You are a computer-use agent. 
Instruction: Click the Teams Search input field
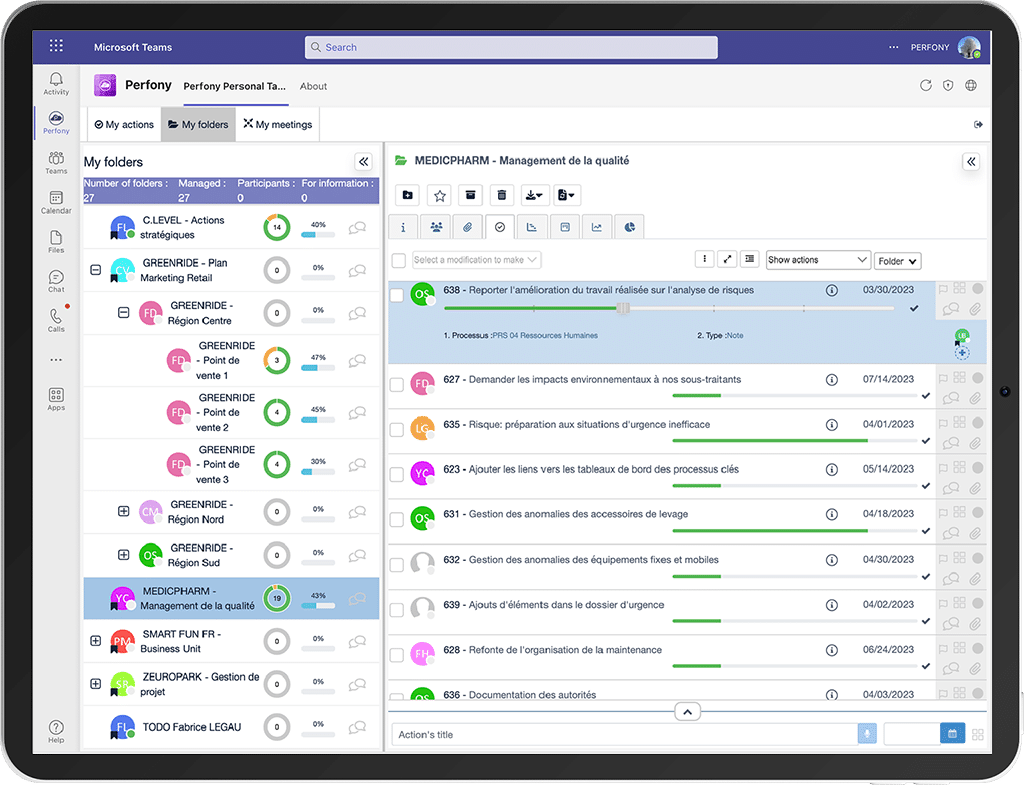pyautogui.click(x=511, y=47)
